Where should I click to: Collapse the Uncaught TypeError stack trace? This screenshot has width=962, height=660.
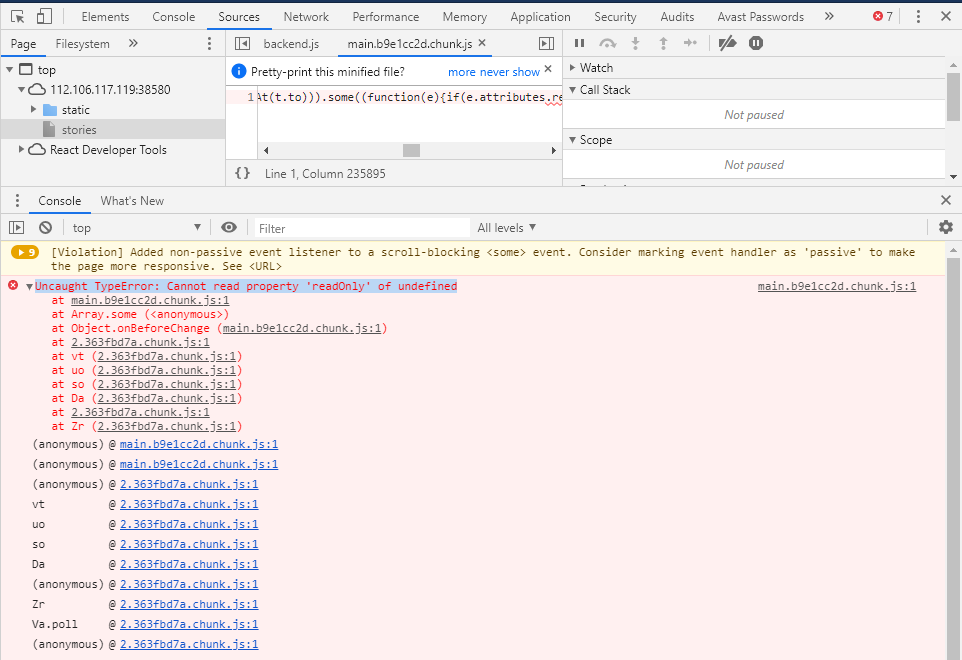pos(29,286)
